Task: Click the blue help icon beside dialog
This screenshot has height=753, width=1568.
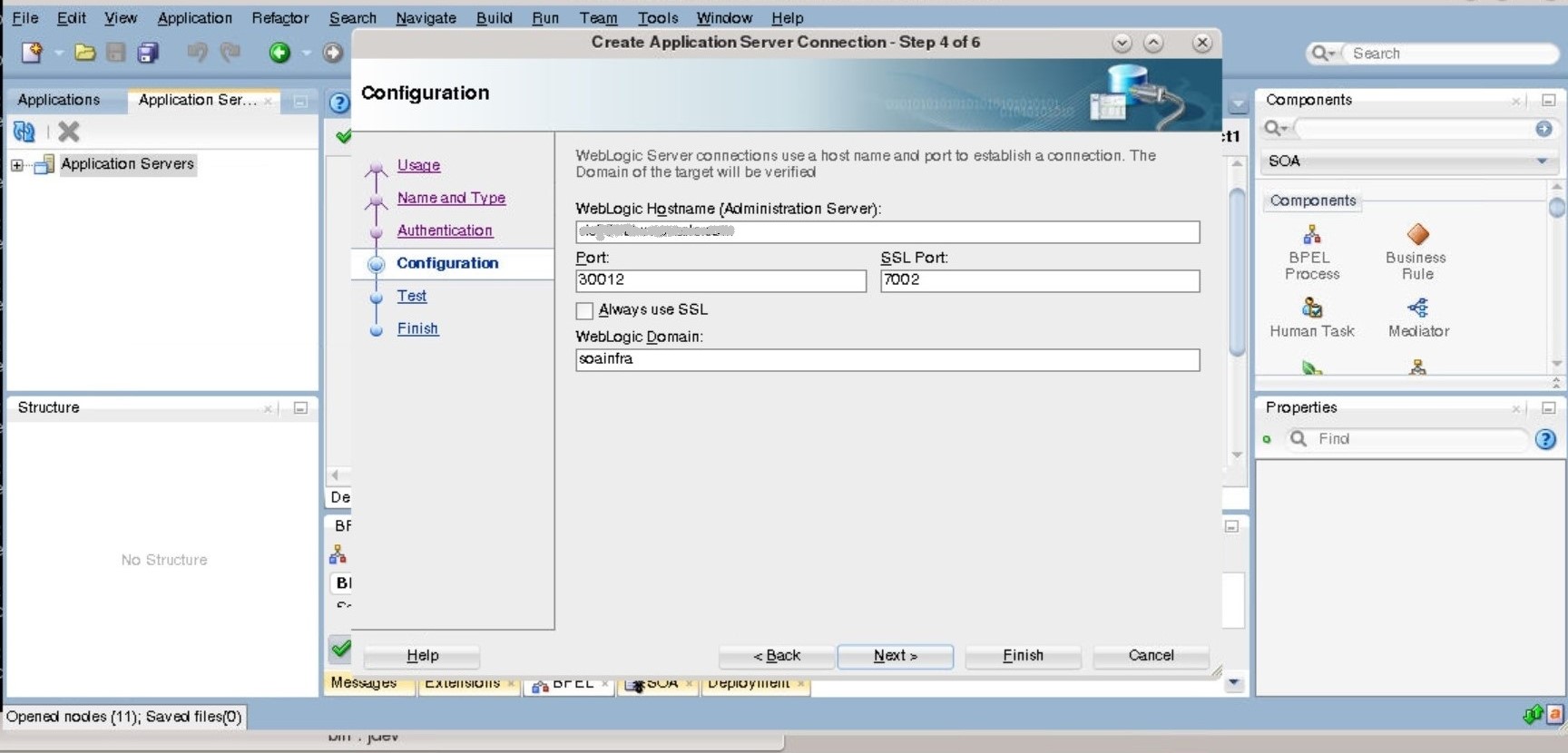Action: [x=338, y=103]
